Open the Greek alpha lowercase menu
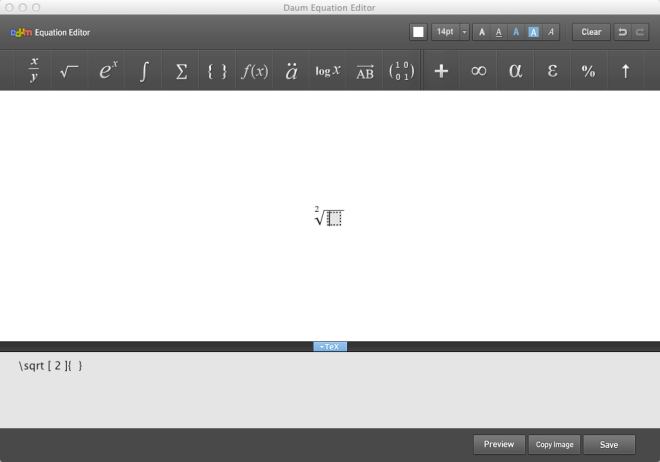660x462 pixels. [x=515, y=70]
